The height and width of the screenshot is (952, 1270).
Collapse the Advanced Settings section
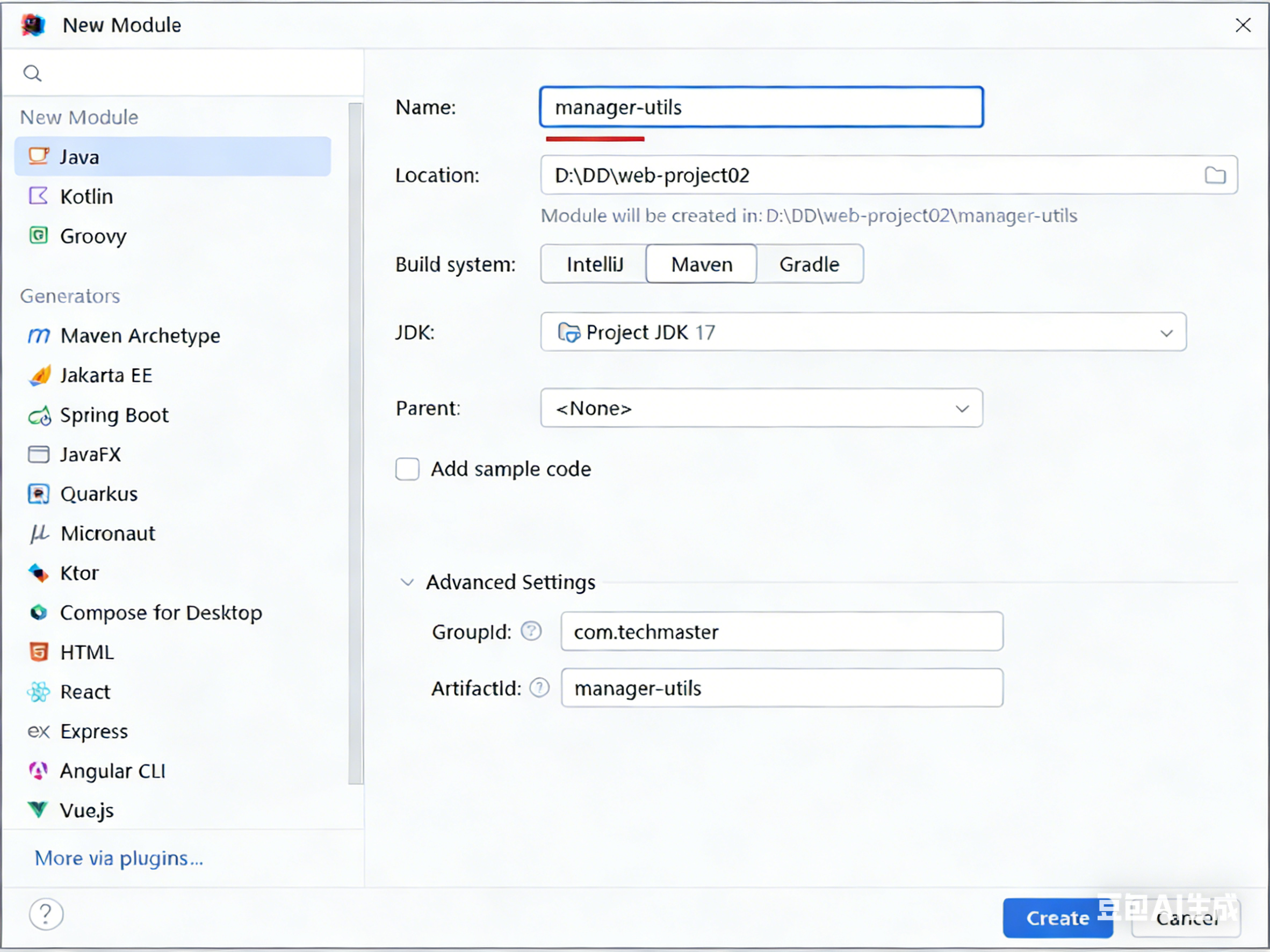(x=407, y=583)
